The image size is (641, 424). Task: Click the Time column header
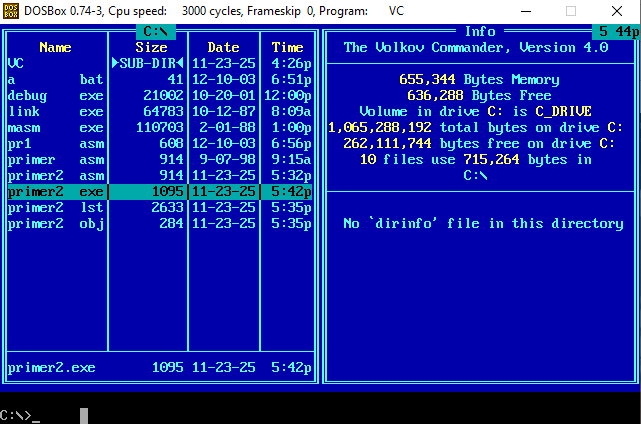click(287, 47)
